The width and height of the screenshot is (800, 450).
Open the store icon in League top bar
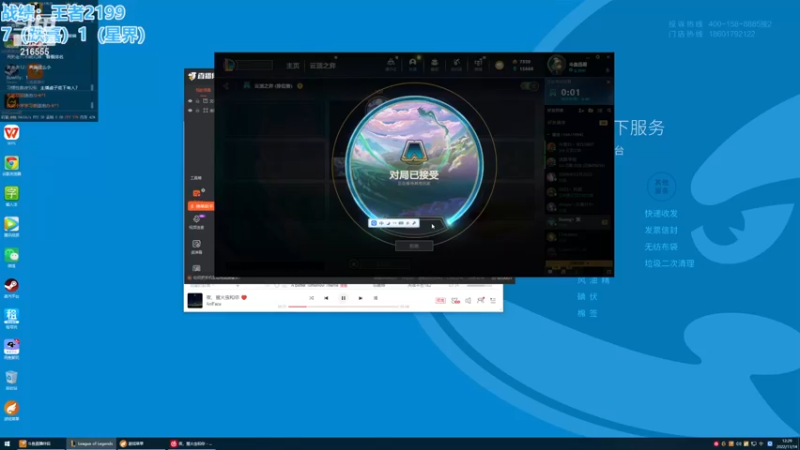coord(478,63)
